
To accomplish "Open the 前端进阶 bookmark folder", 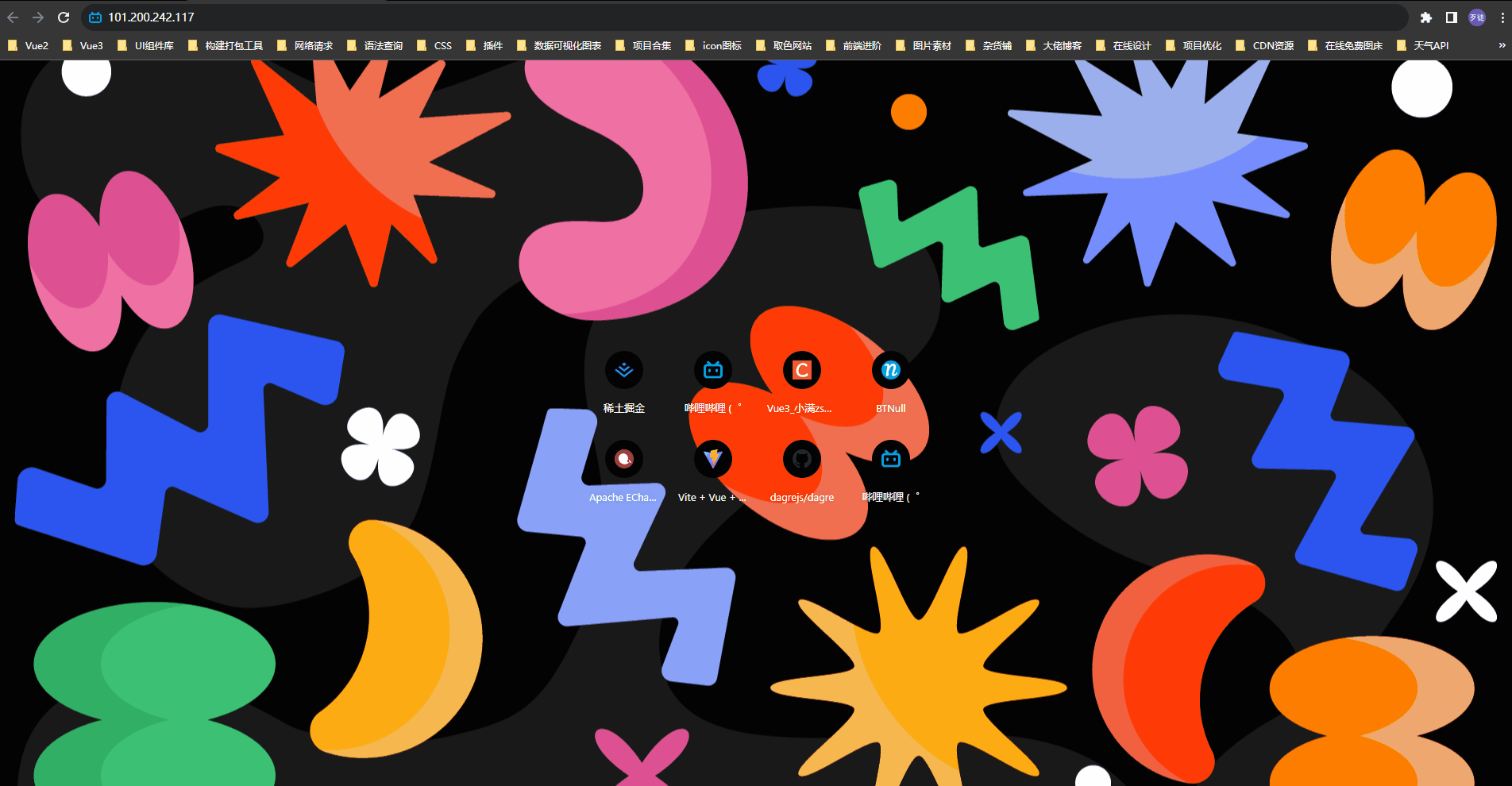I will pyautogui.click(x=854, y=45).
